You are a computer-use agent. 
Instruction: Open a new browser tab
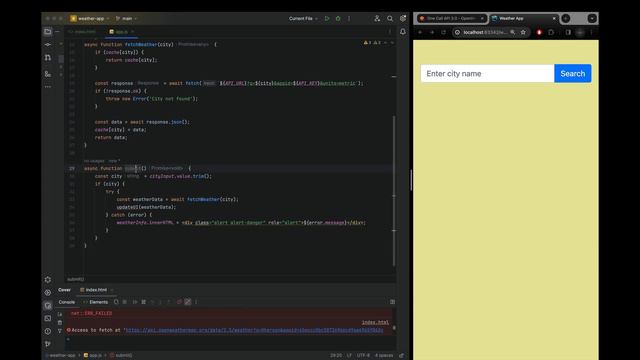pyautogui.click(x=566, y=18)
